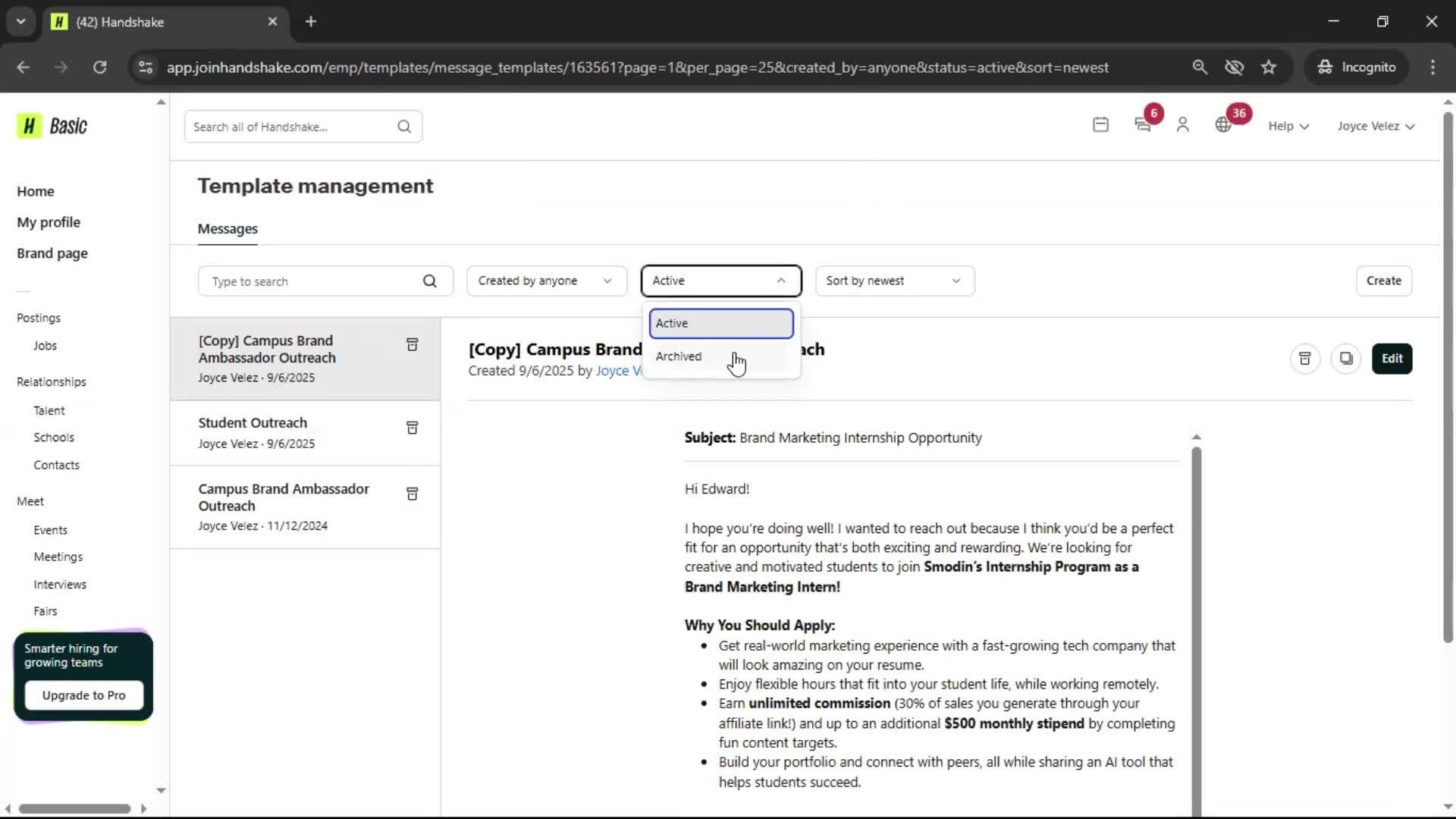Image resolution: width=1456 pixels, height=819 pixels.
Task: Open Chrome three-dot menu
Action: pyautogui.click(x=1432, y=67)
